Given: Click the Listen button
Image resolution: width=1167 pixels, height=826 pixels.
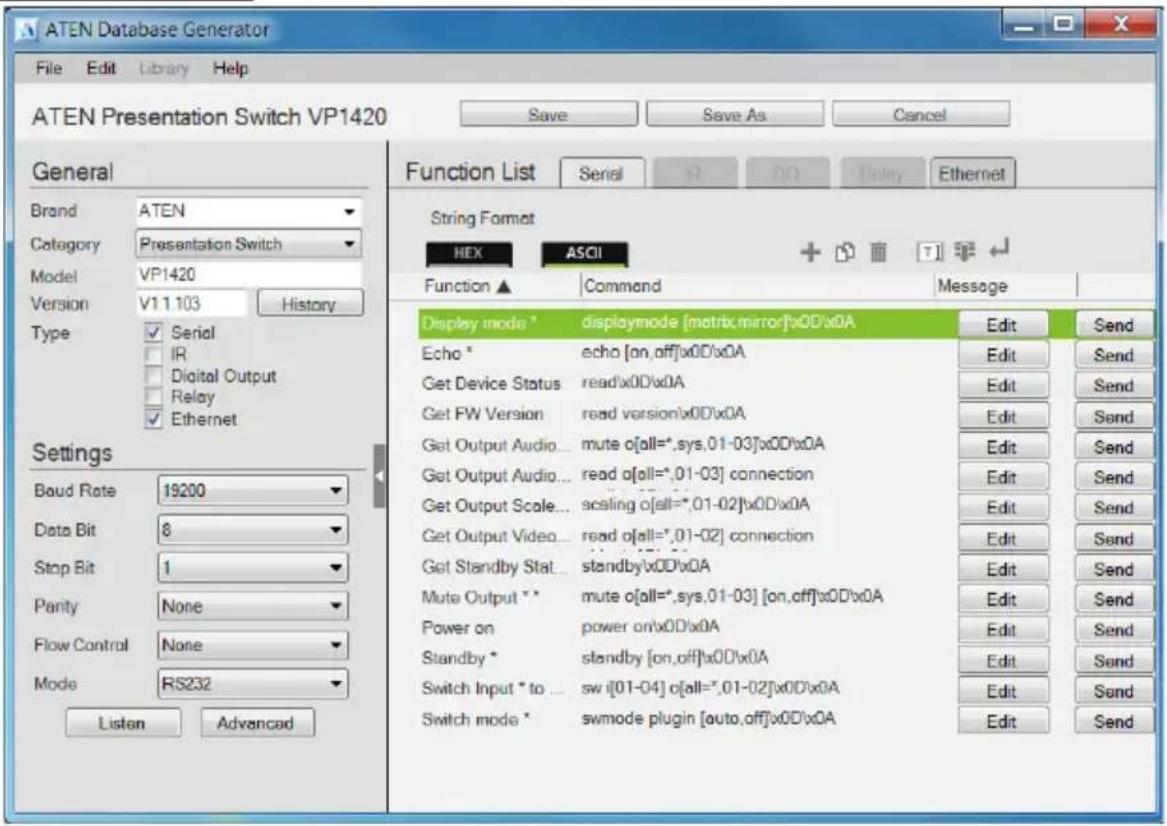Looking at the screenshot, I should [x=123, y=723].
